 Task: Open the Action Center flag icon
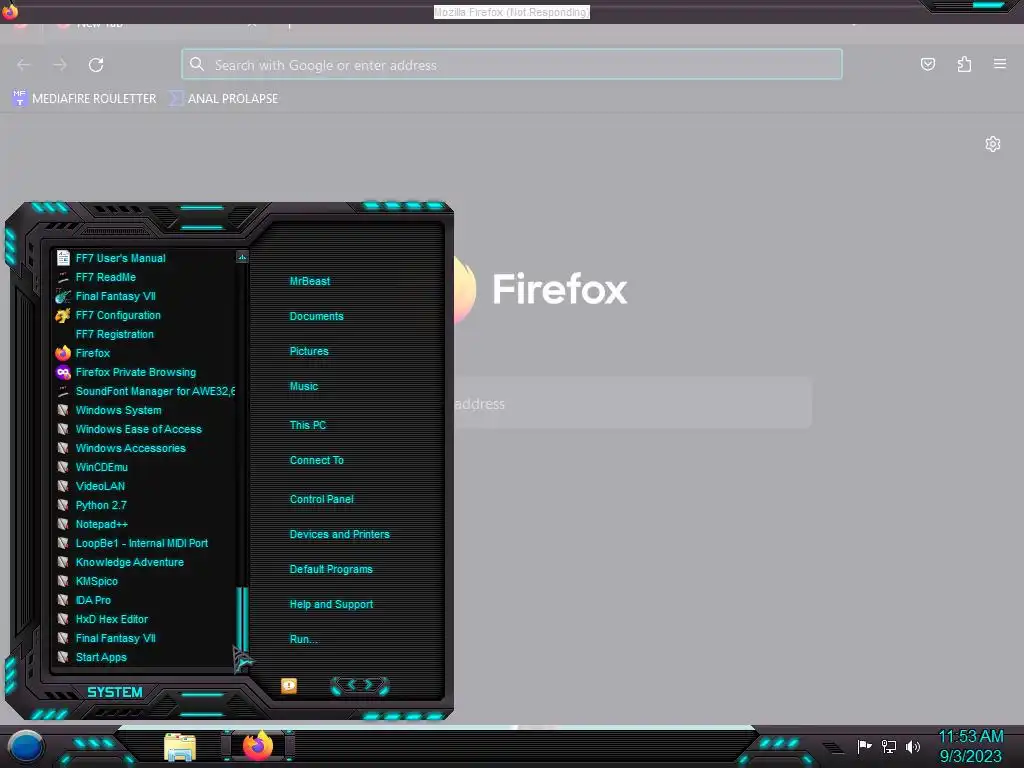pyautogui.click(x=865, y=746)
